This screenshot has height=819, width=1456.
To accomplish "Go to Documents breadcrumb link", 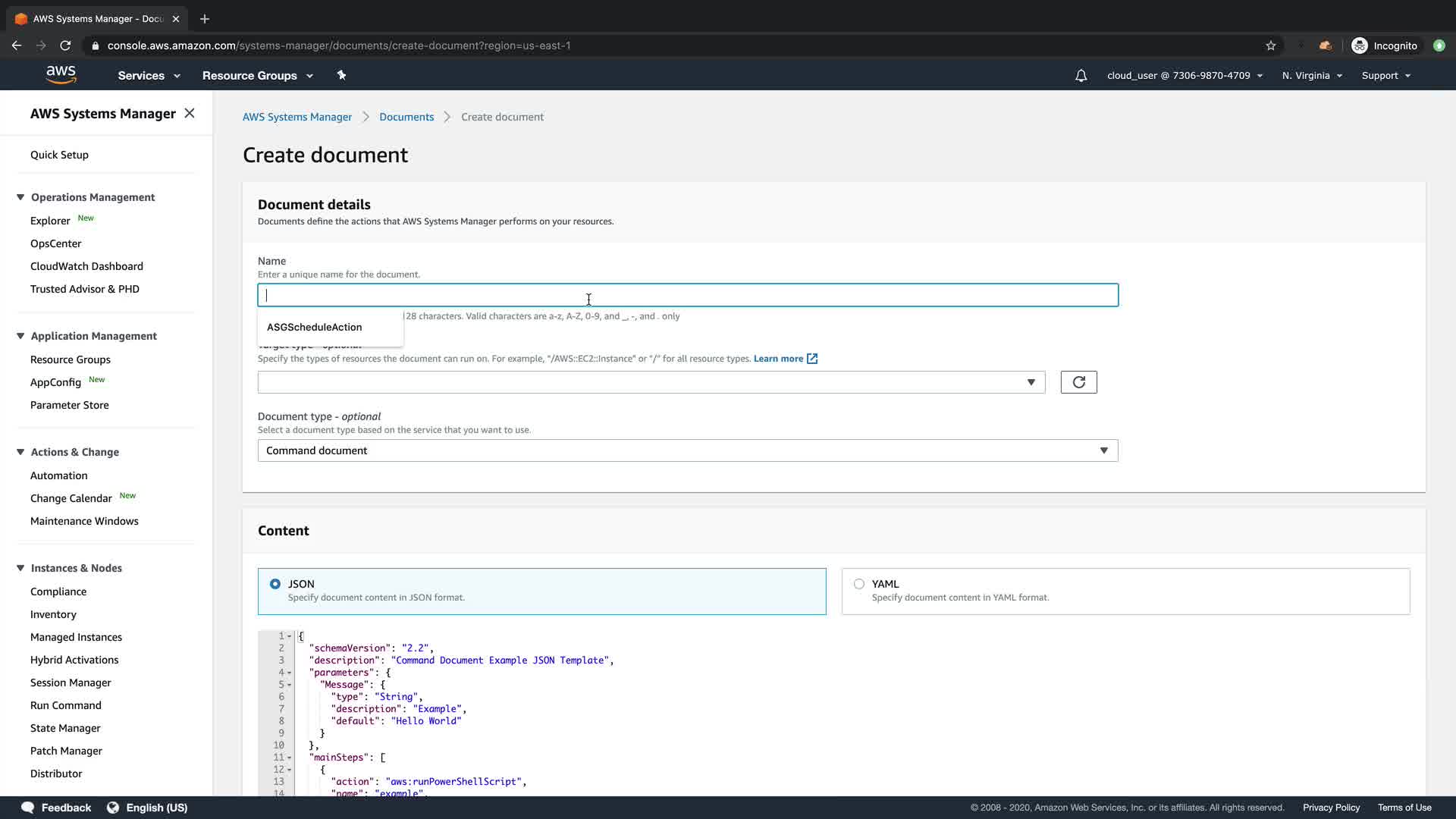I will 406,117.
